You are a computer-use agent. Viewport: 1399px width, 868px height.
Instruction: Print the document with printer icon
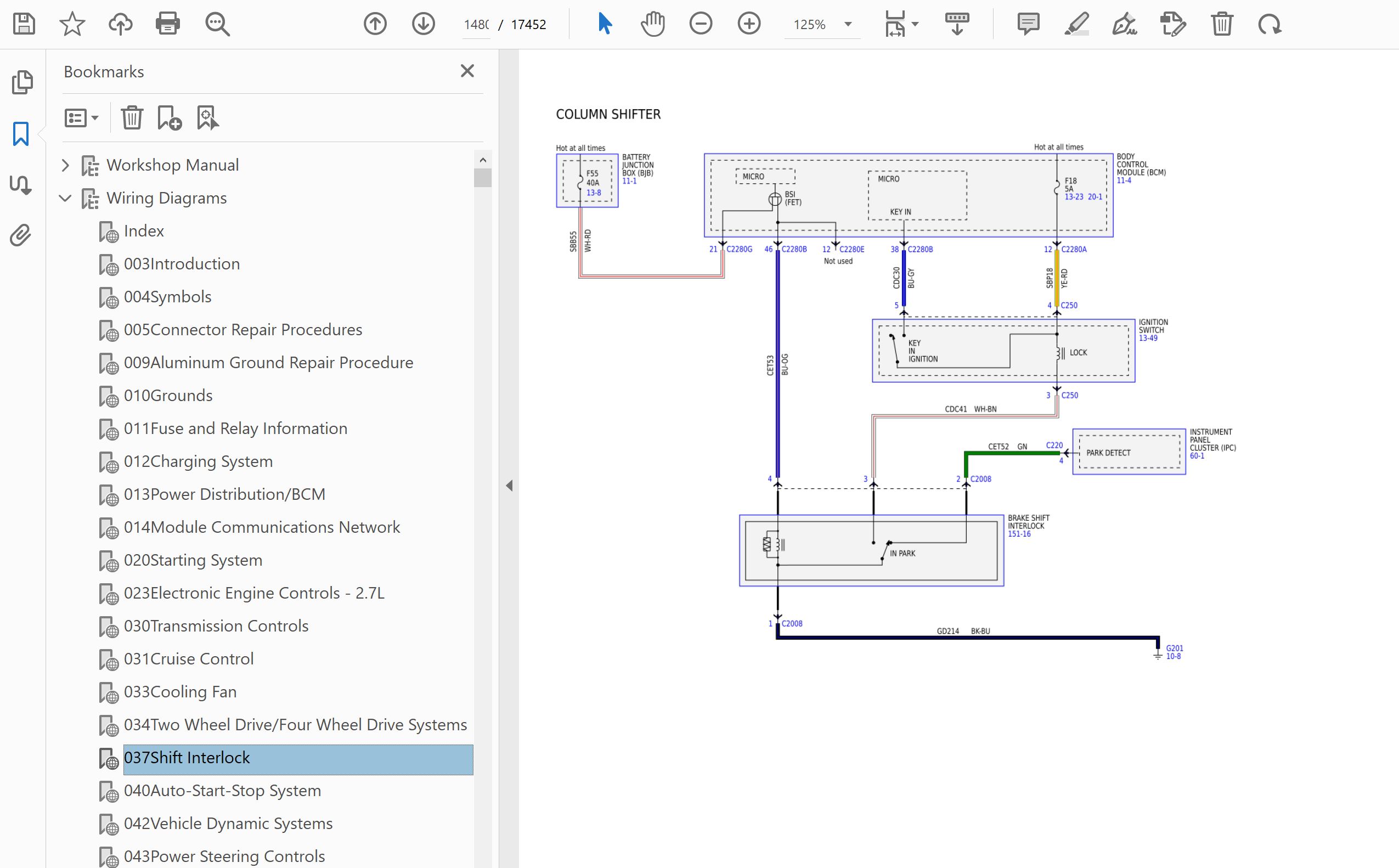tap(168, 24)
